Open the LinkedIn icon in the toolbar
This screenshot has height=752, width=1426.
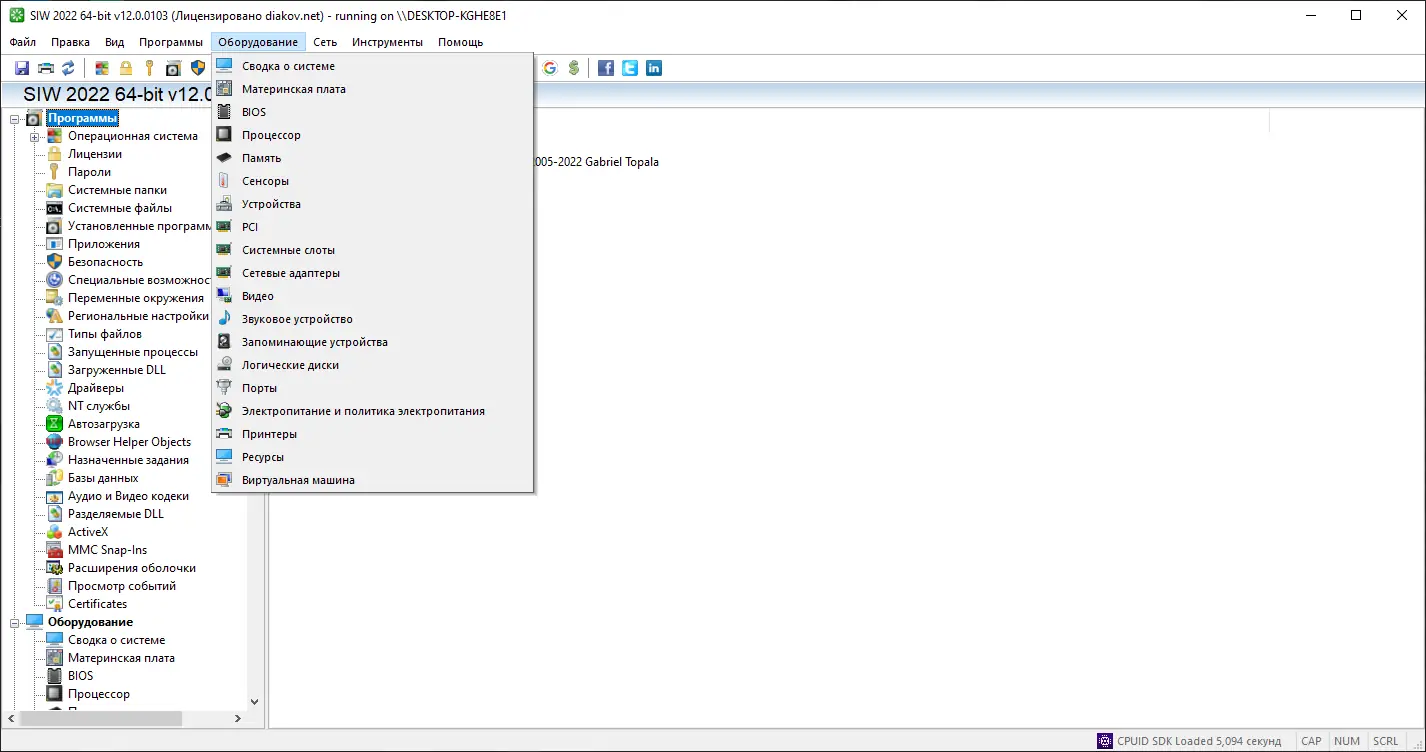(654, 68)
